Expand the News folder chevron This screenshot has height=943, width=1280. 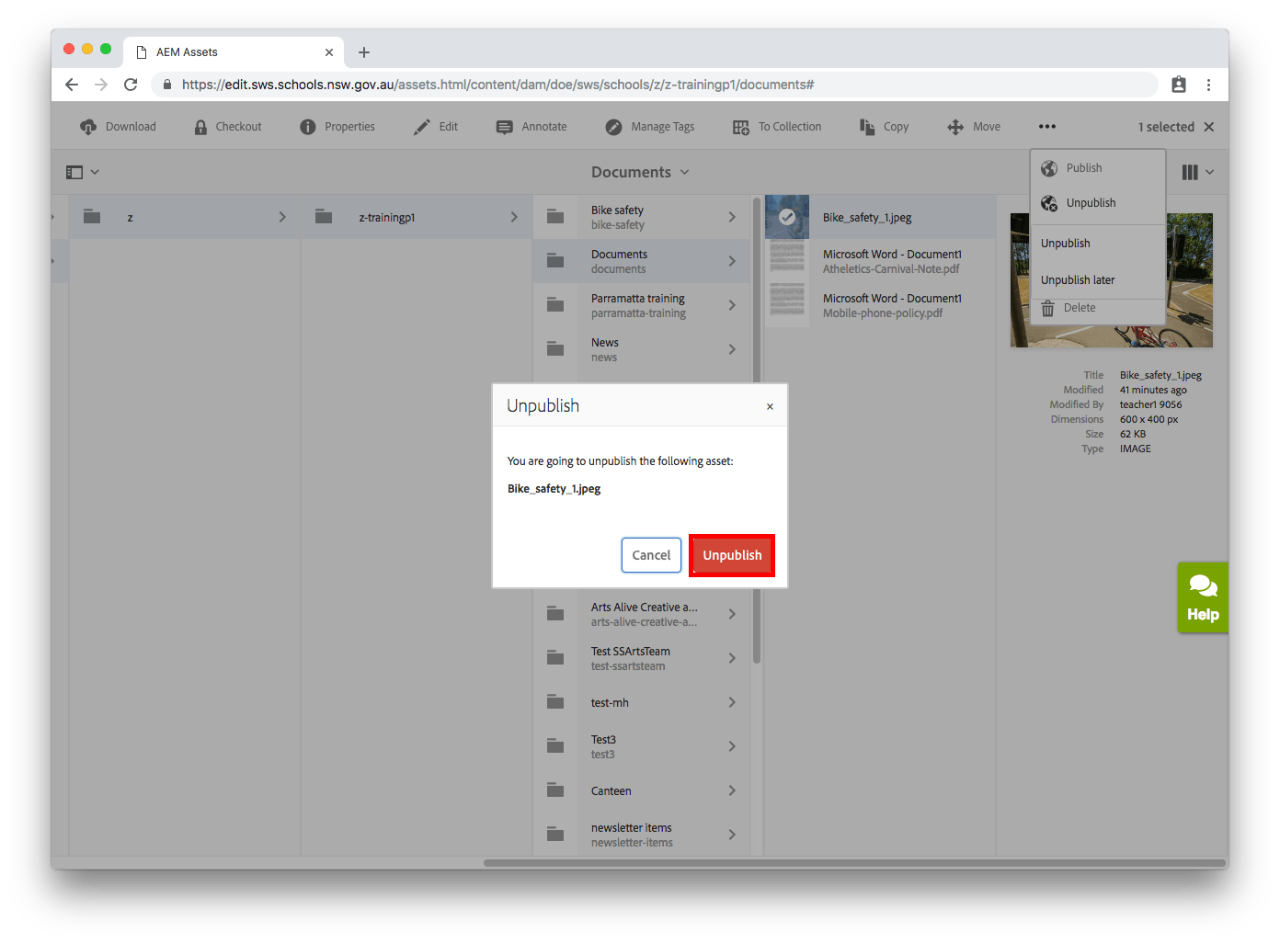coord(732,349)
